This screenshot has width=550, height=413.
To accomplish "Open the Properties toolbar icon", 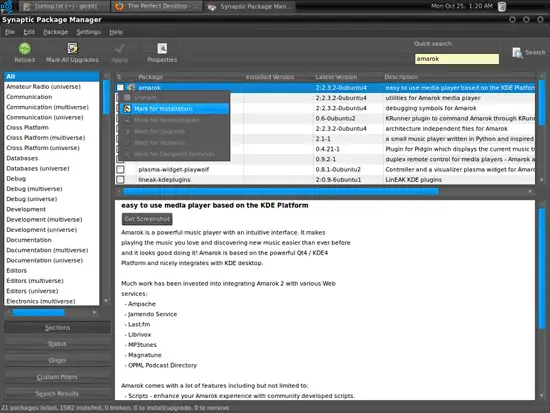I will (162, 48).
